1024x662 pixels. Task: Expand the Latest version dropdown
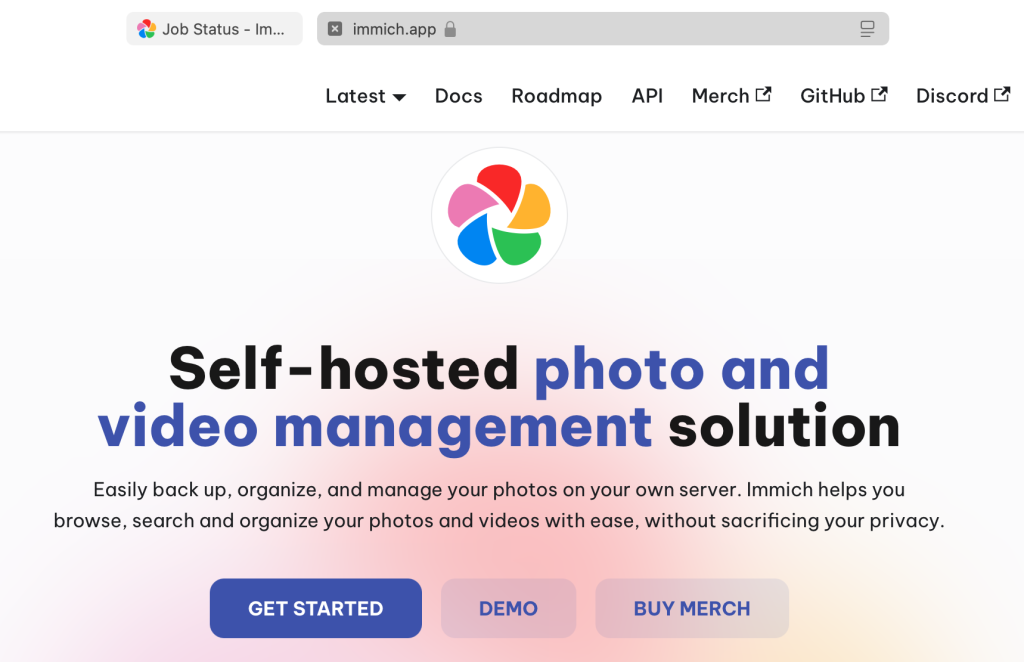point(365,96)
